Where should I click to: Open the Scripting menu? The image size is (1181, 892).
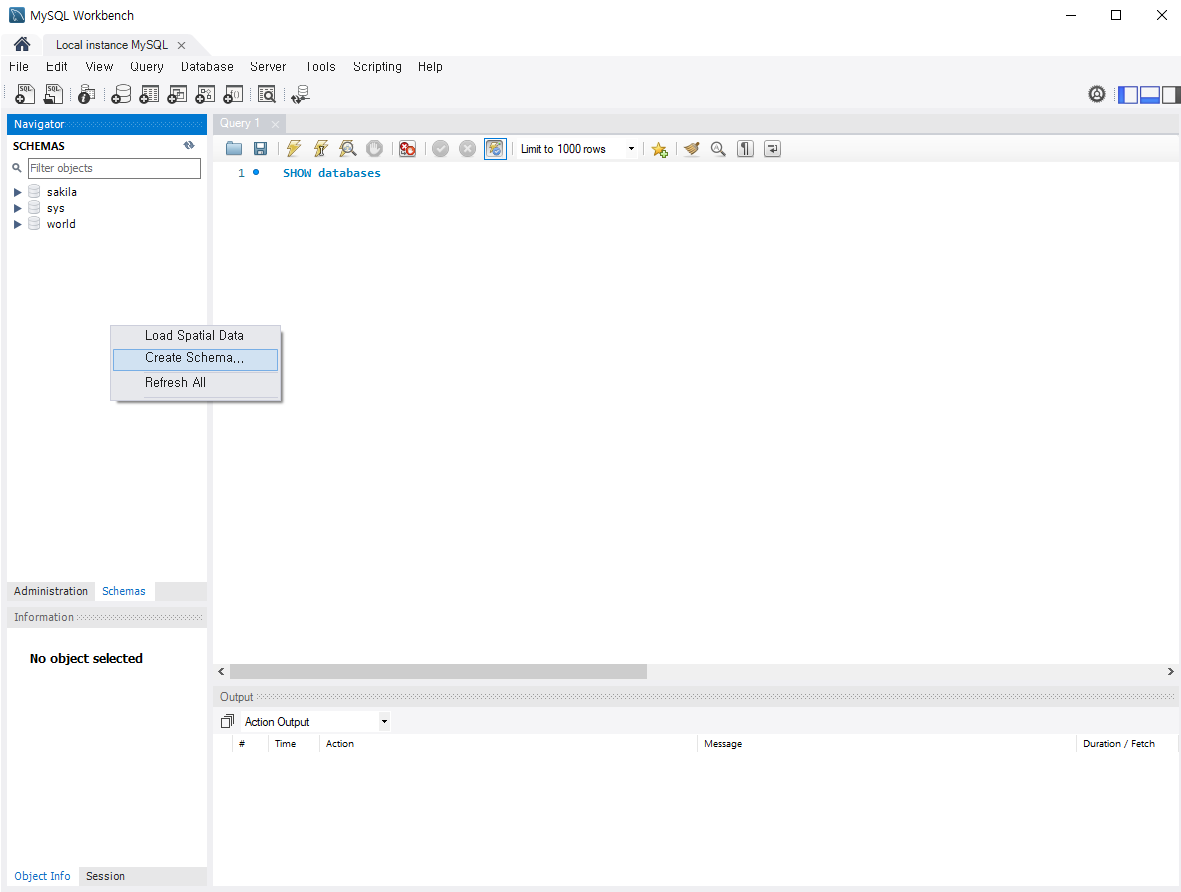377,66
